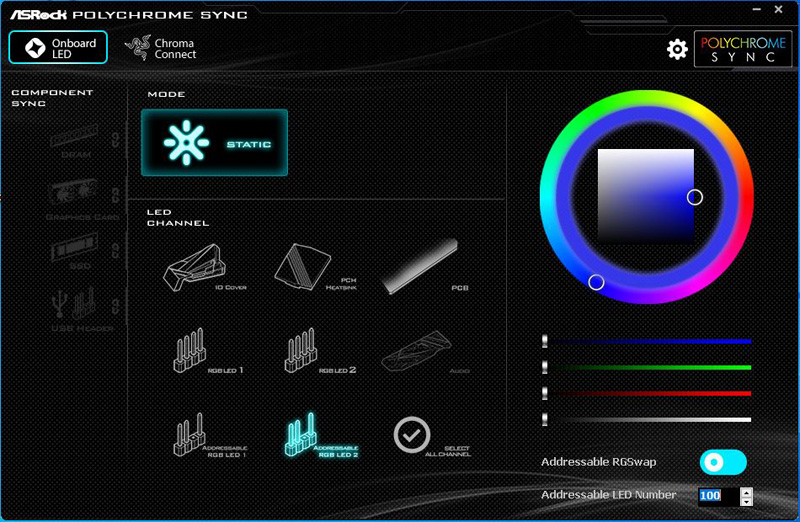Click the DRAM component sync icon
The width and height of the screenshot is (800, 522).
[74, 138]
